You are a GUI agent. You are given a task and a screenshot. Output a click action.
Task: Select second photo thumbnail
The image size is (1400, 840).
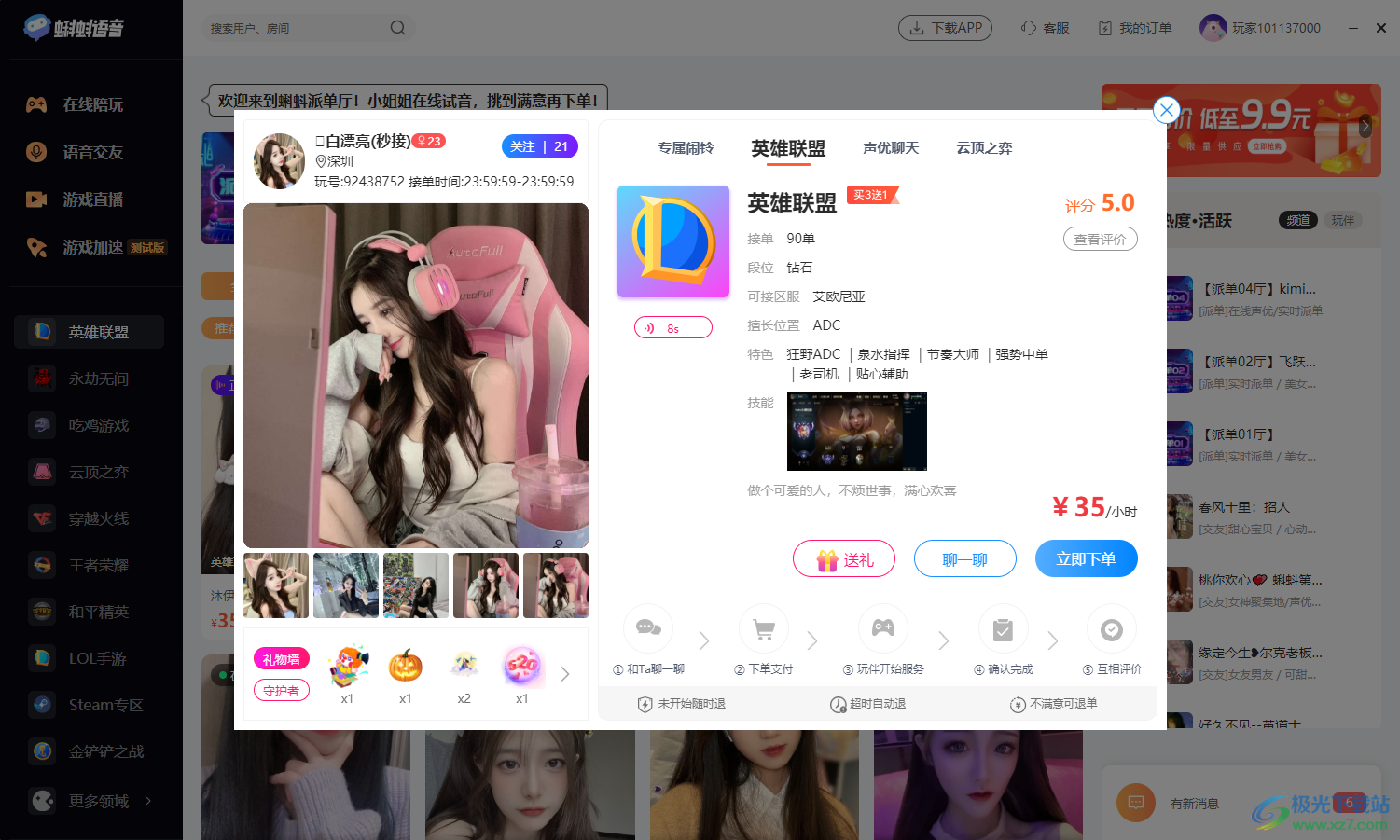[346, 585]
